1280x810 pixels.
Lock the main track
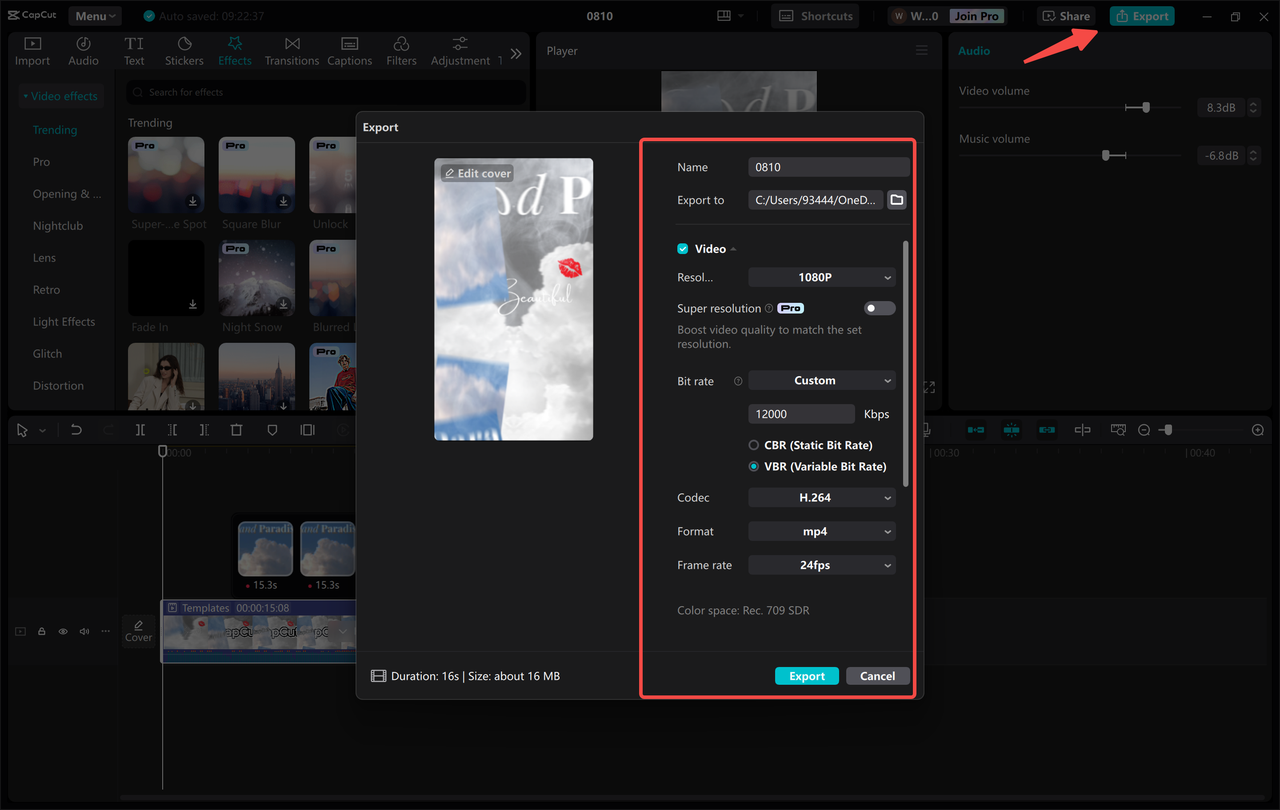tap(42, 631)
